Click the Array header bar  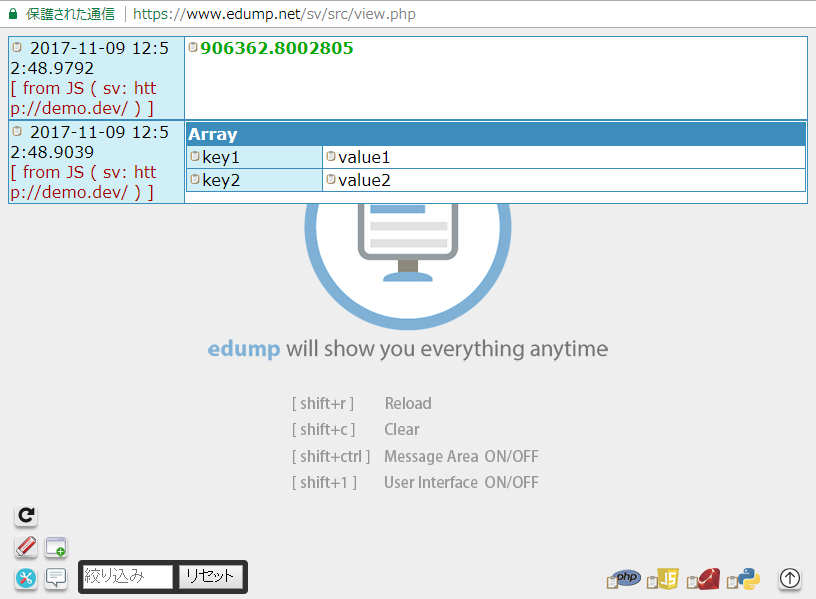(496, 134)
